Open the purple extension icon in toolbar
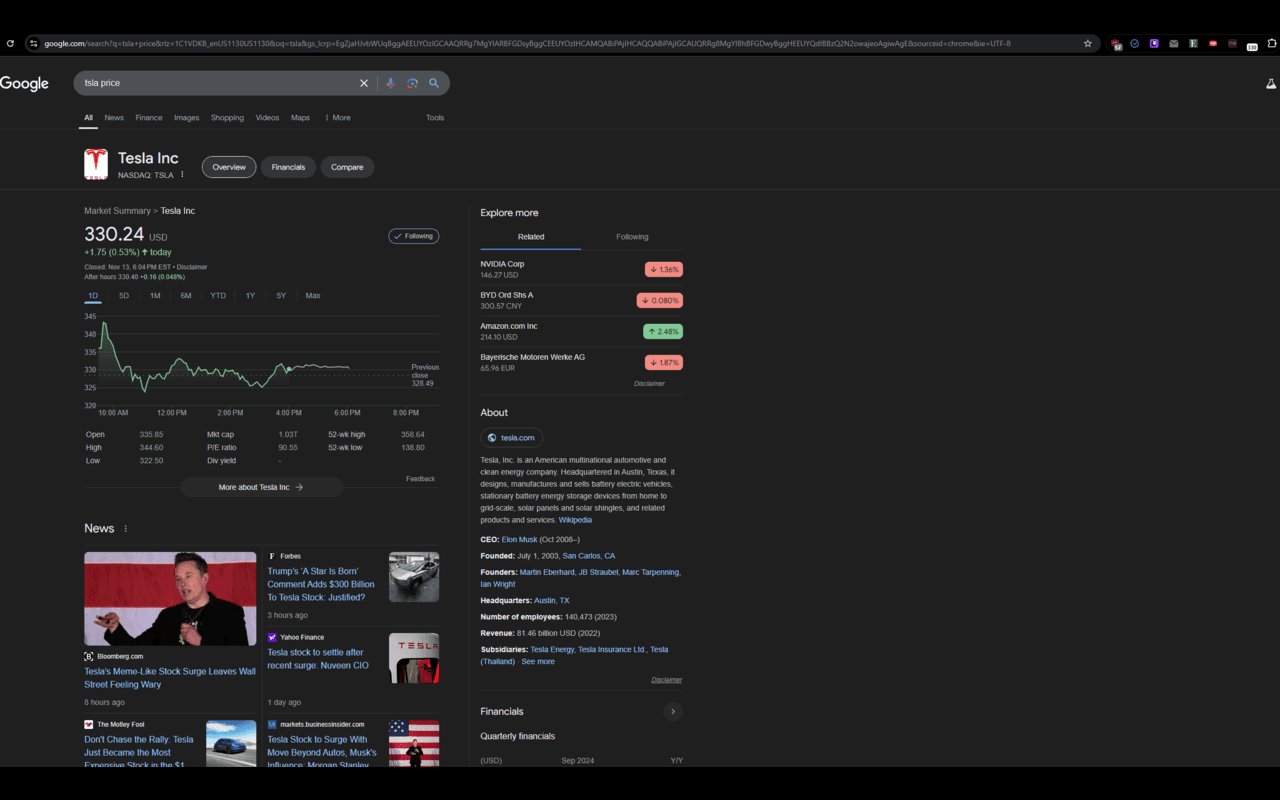1280x800 pixels. coord(1154,44)
